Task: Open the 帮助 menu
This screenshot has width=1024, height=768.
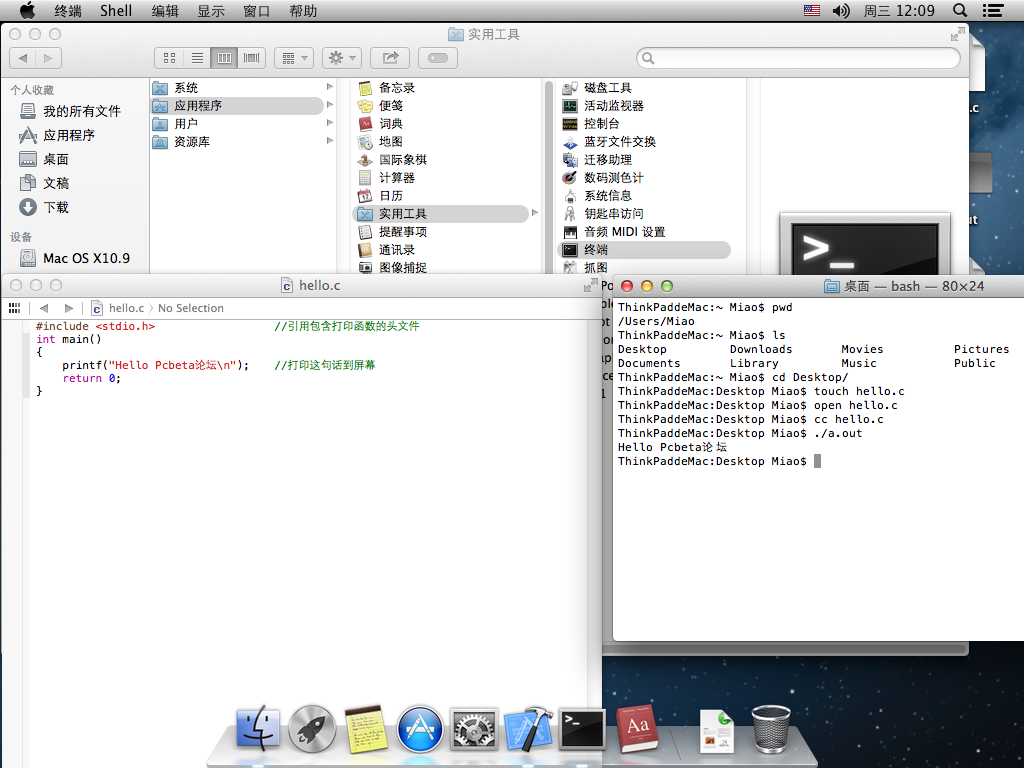Action: coord(303,10)
